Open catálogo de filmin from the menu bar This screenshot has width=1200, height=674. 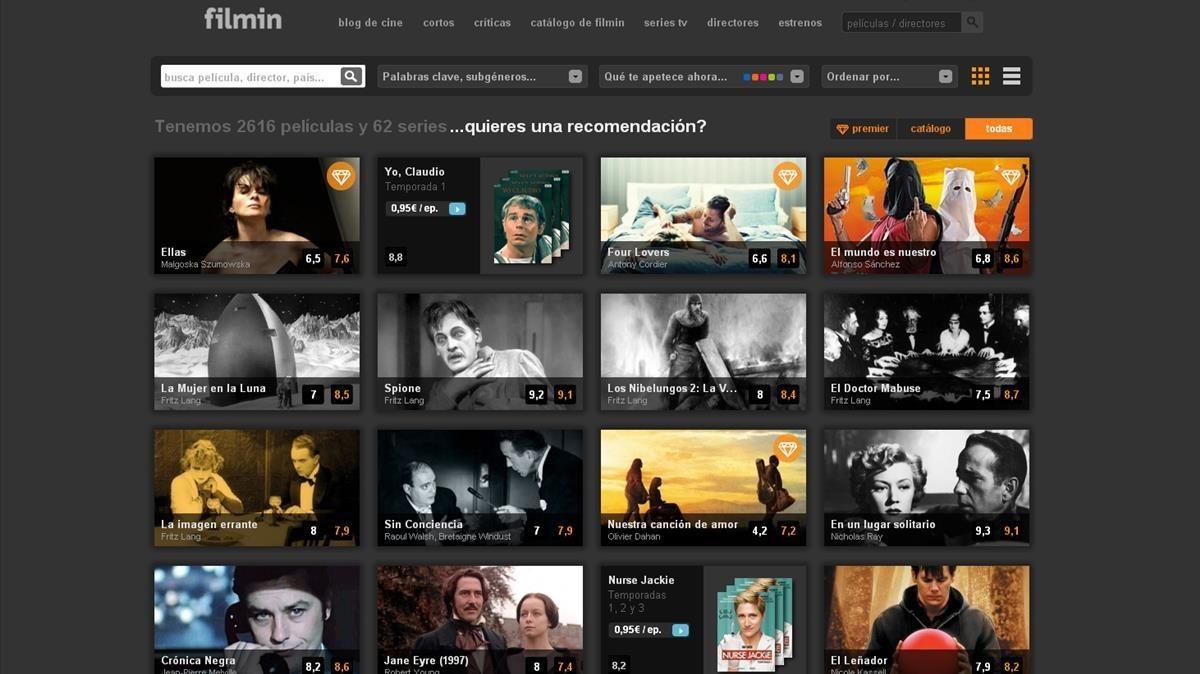pos(577,21)
